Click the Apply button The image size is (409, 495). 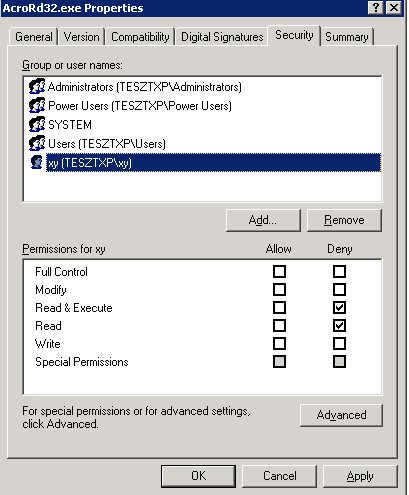(360, 476)
